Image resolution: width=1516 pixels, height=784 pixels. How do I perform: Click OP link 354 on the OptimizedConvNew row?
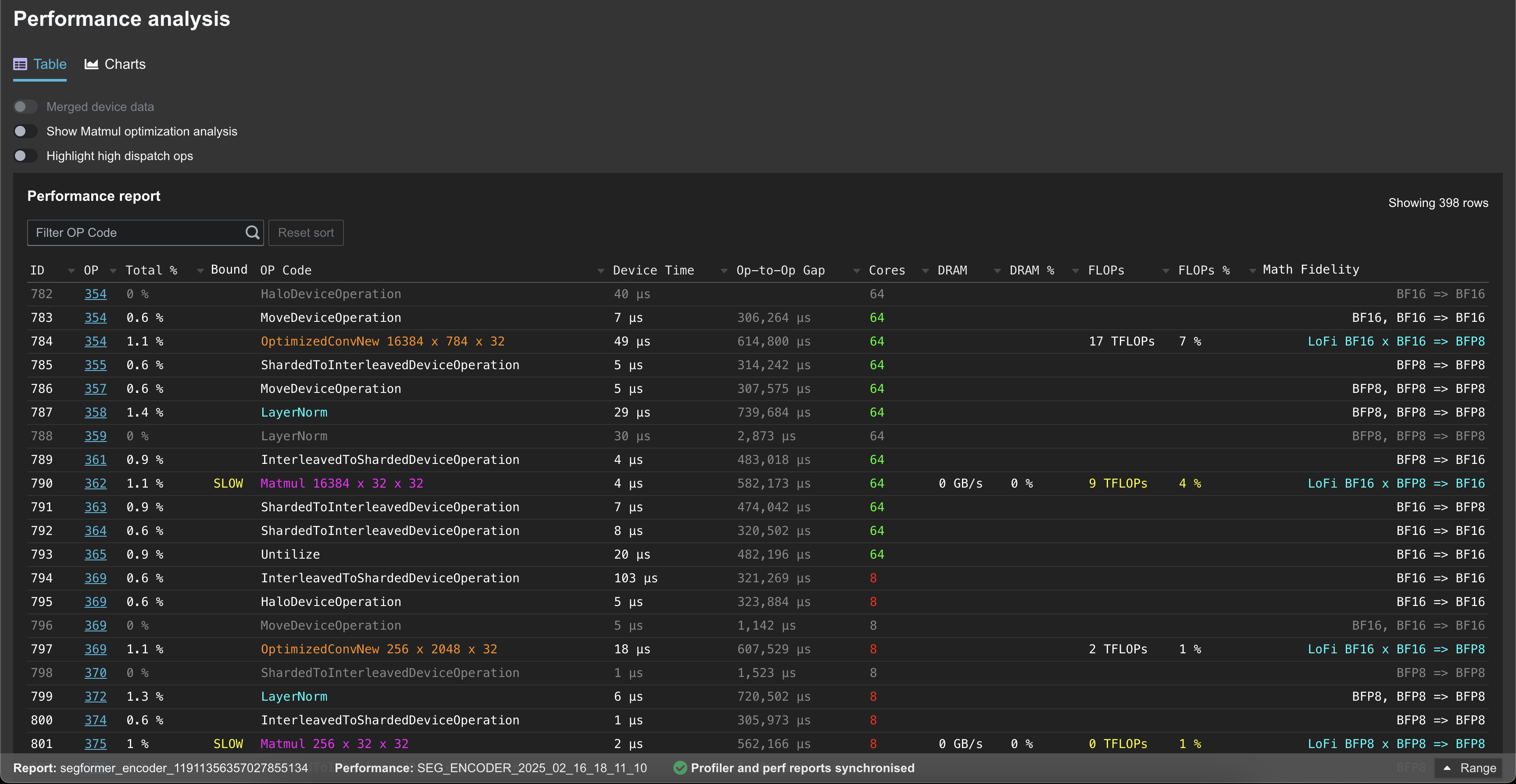coord(96,341)
